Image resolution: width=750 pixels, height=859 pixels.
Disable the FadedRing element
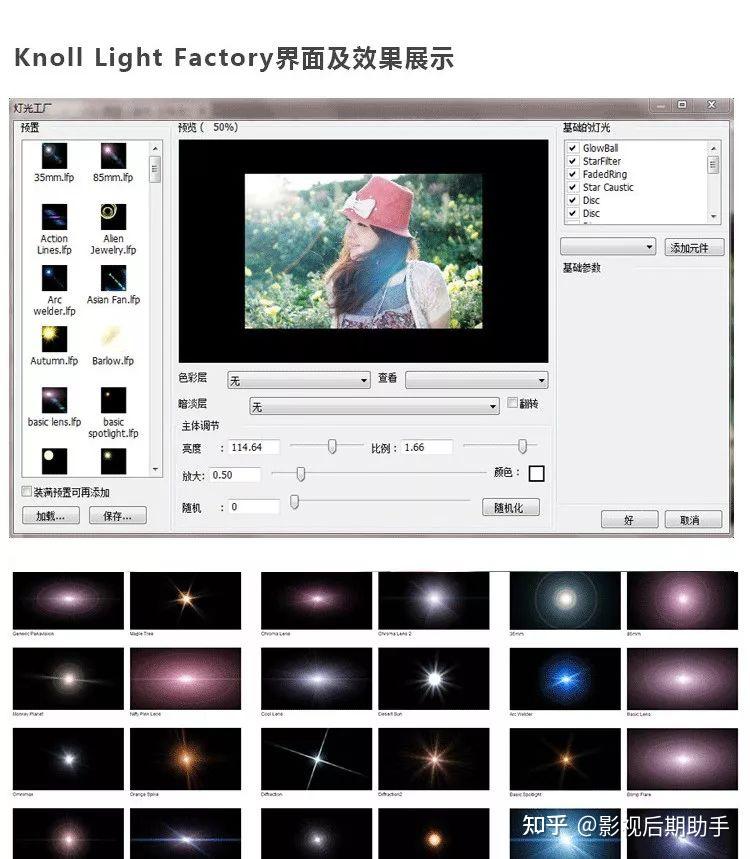(x=572, y=174)
